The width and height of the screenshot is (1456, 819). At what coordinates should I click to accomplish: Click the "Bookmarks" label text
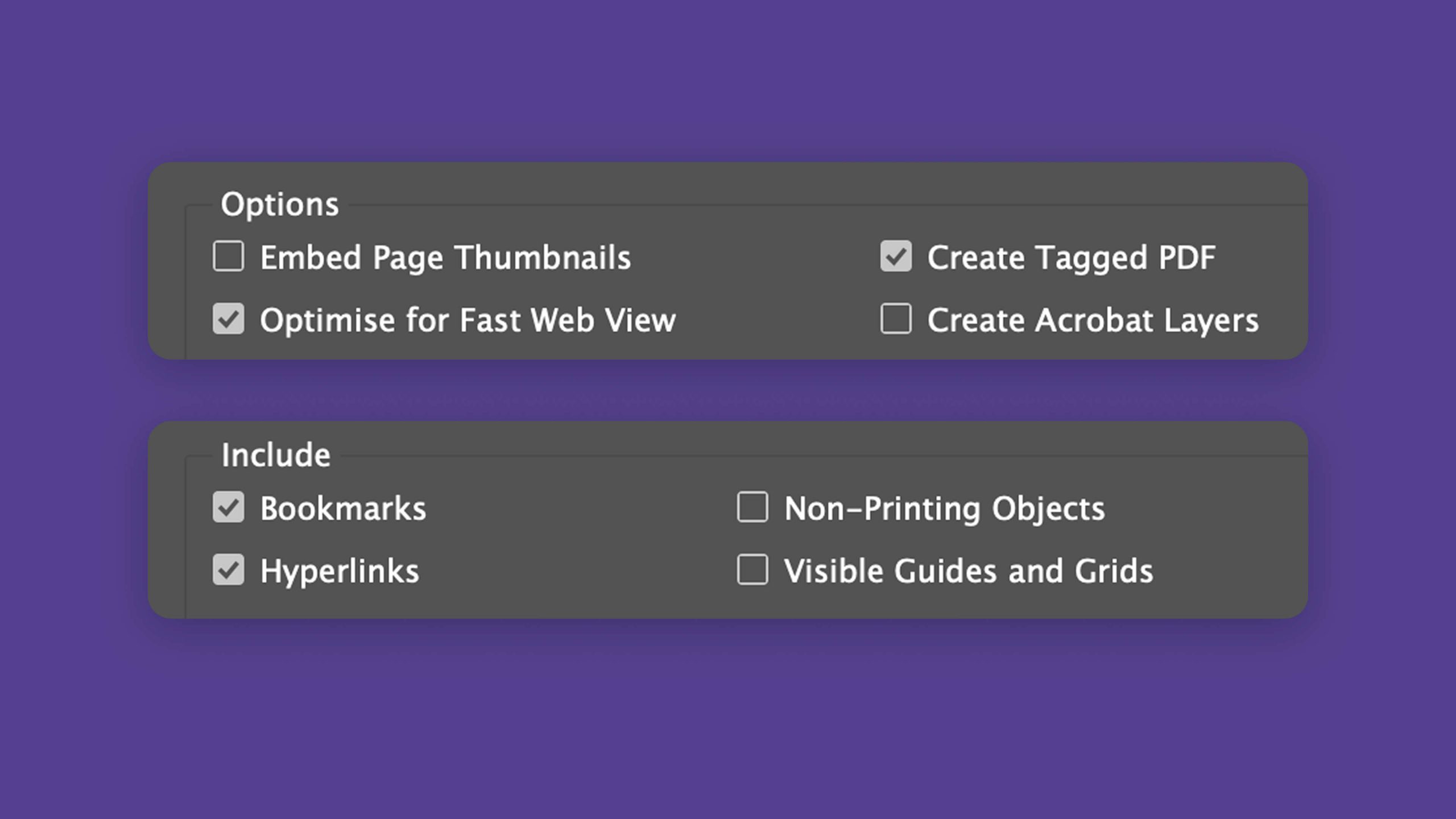[343, 508]
